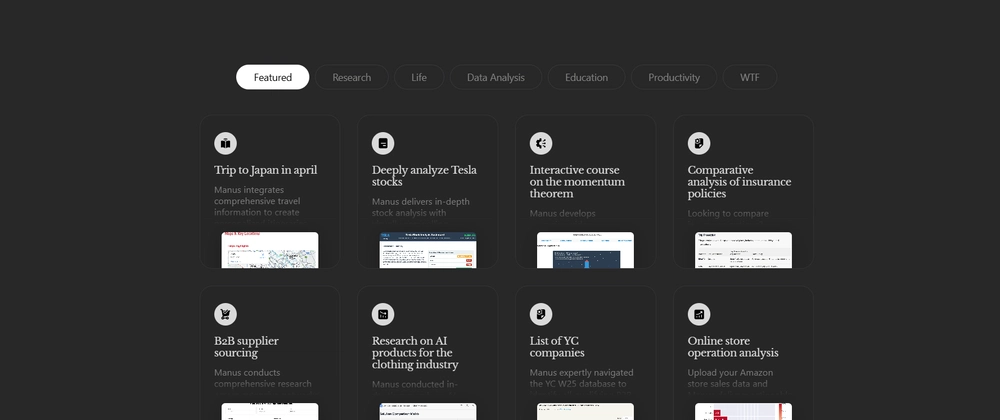This screenshot has width=1000, height=420.
Task: Open the Deeply analyze Tesla stocks title
Action: pyautogui.click(x=424, y=176)
